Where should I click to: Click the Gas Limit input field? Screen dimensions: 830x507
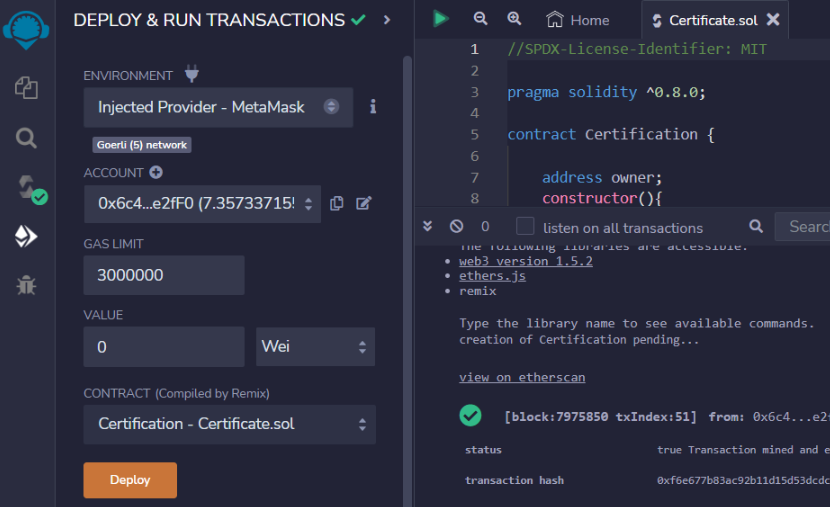(x=163, y=275)
